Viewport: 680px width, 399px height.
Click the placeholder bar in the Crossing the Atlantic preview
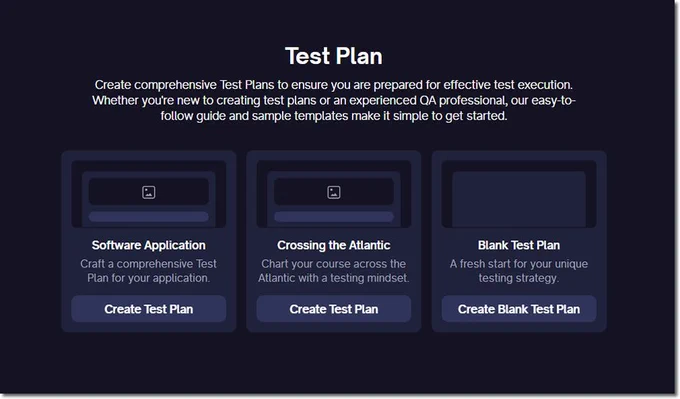(x=334, y=216)
